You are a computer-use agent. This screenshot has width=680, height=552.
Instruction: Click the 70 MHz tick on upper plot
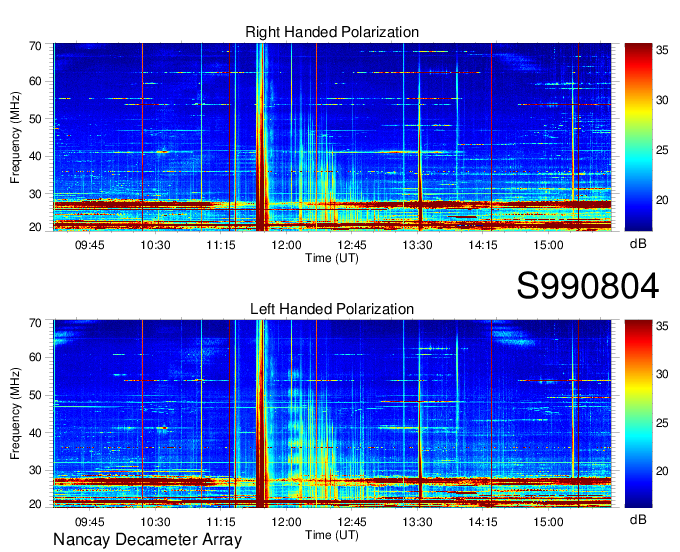click(x=35, y=46)
